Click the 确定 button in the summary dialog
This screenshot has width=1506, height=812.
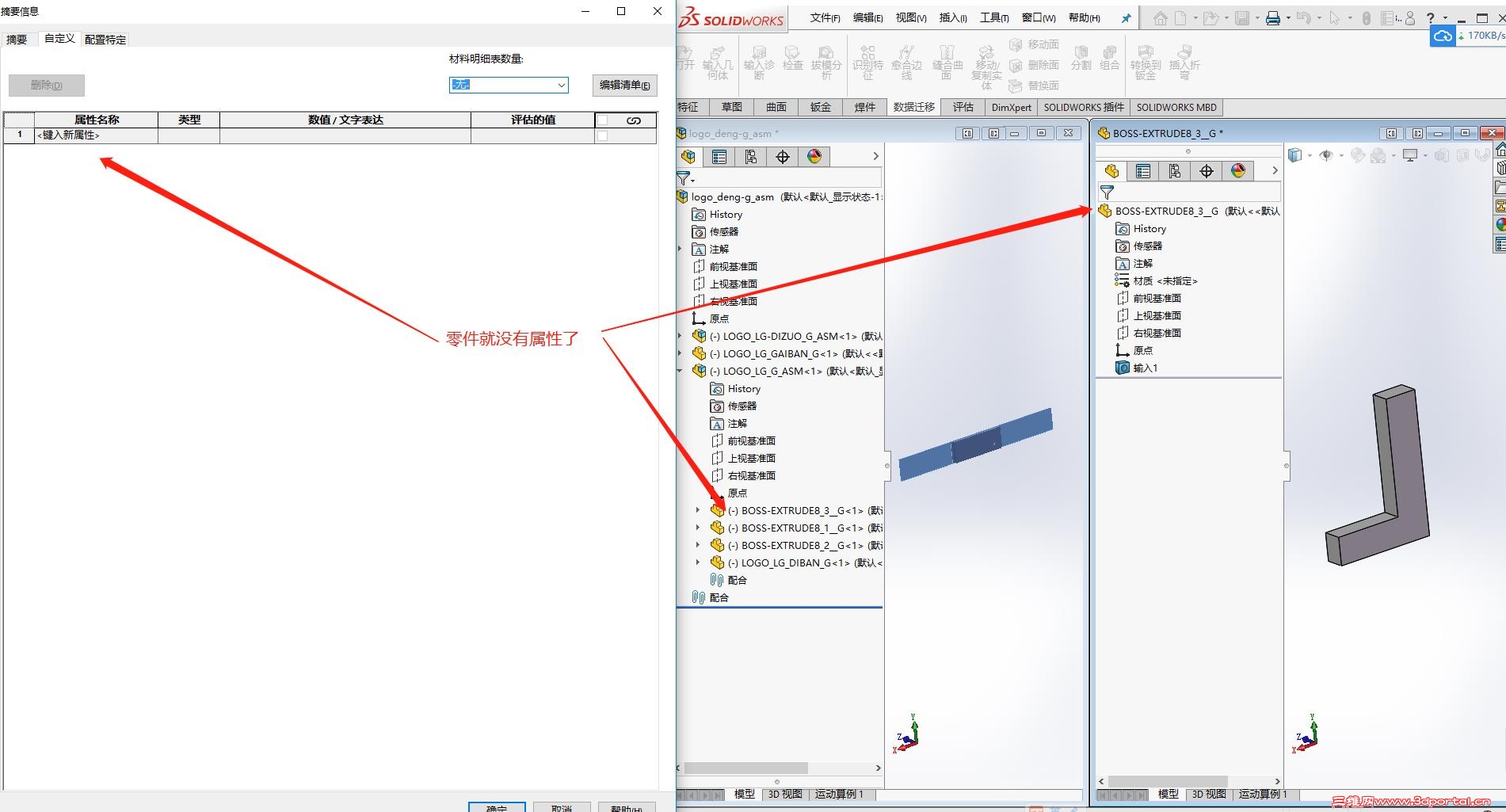497,807
